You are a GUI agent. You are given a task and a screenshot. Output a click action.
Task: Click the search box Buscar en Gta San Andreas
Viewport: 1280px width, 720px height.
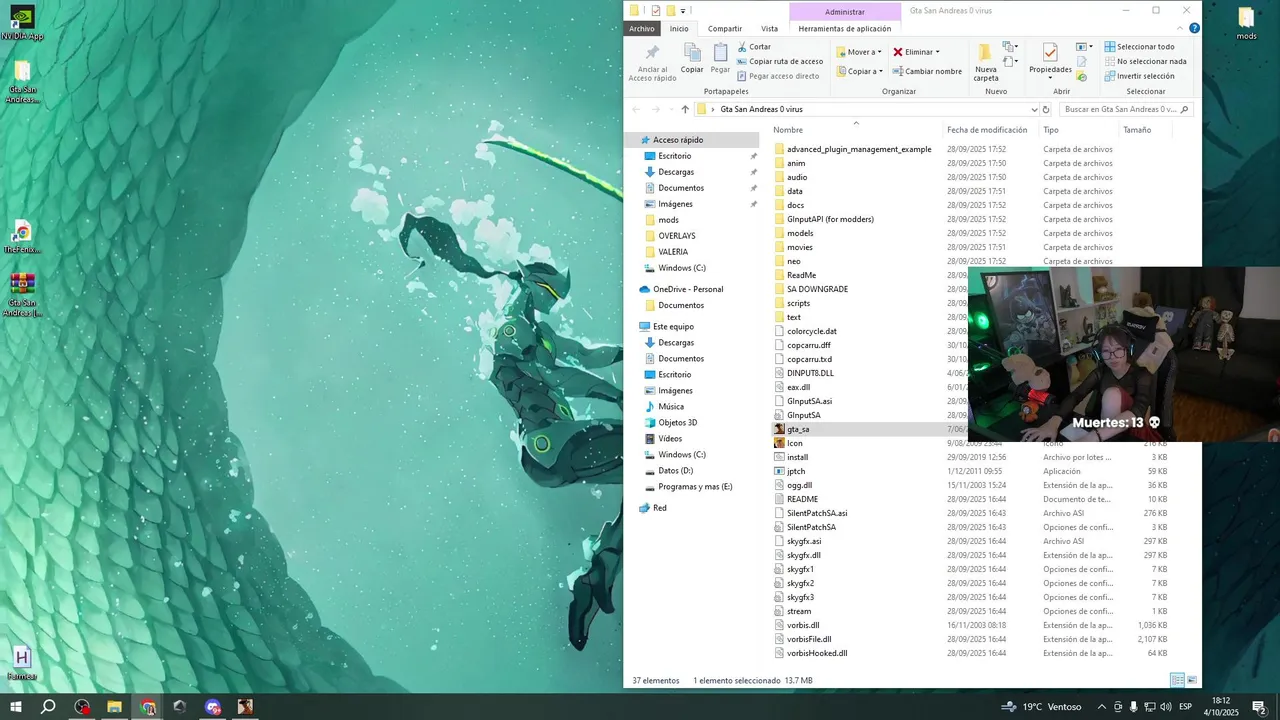point(1125,109)
